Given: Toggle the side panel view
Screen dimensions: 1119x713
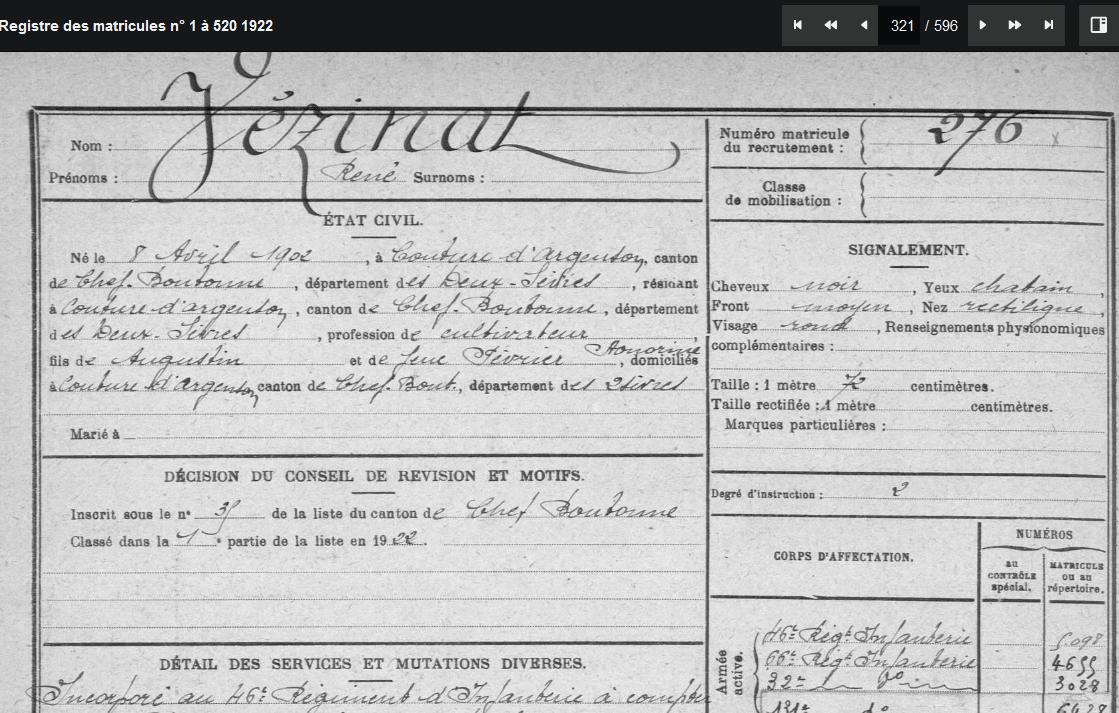Looking at the screenshot, I should 1098,25.
